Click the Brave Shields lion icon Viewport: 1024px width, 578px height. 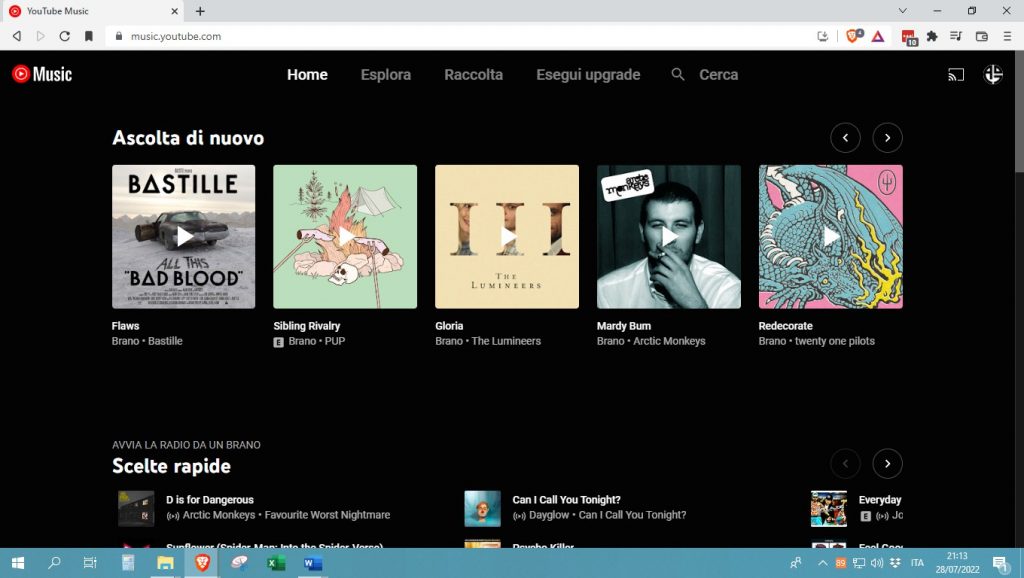(x=853, y=36)
